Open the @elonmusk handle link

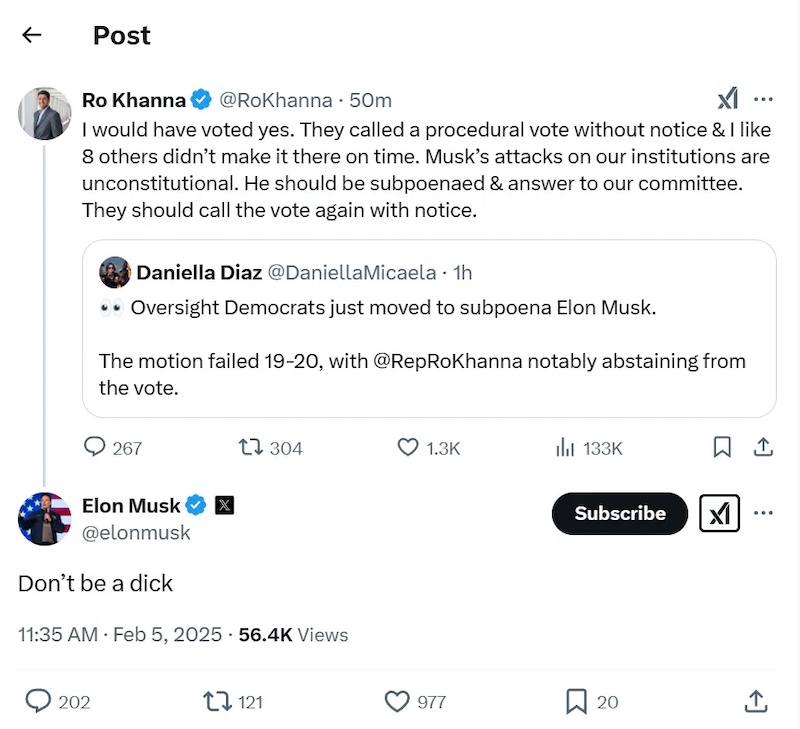pyautogui.click(x=136, y=533)
